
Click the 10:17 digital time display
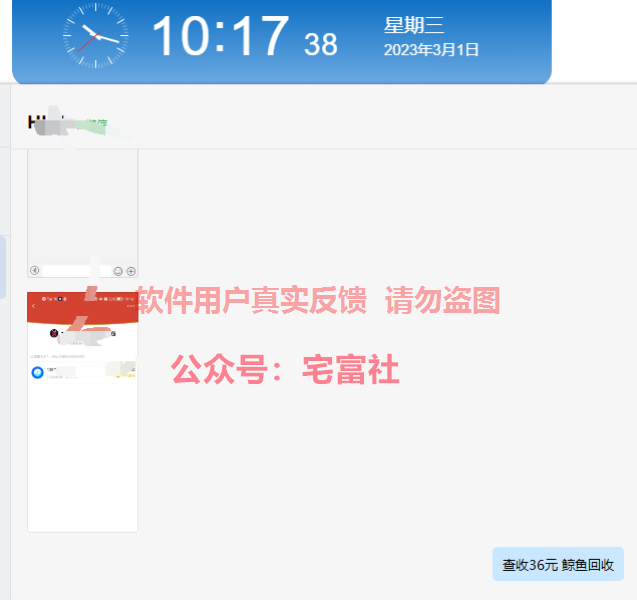(220, 36)
